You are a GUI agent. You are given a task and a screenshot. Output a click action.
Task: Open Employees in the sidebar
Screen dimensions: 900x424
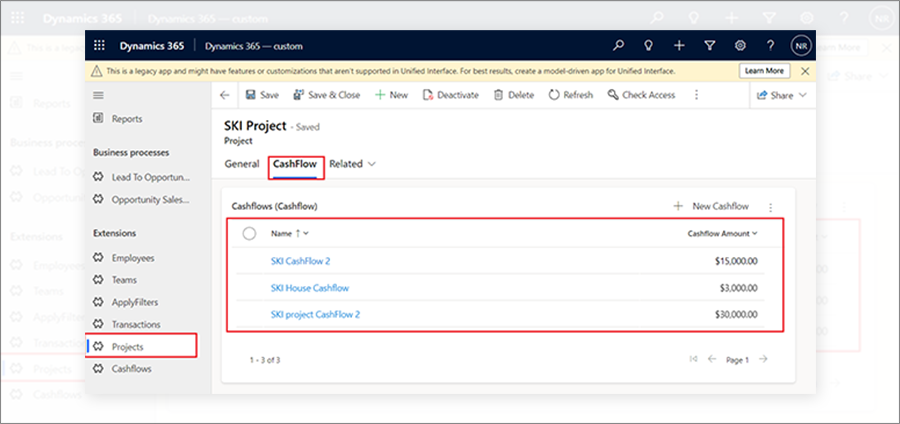[124, 258]
